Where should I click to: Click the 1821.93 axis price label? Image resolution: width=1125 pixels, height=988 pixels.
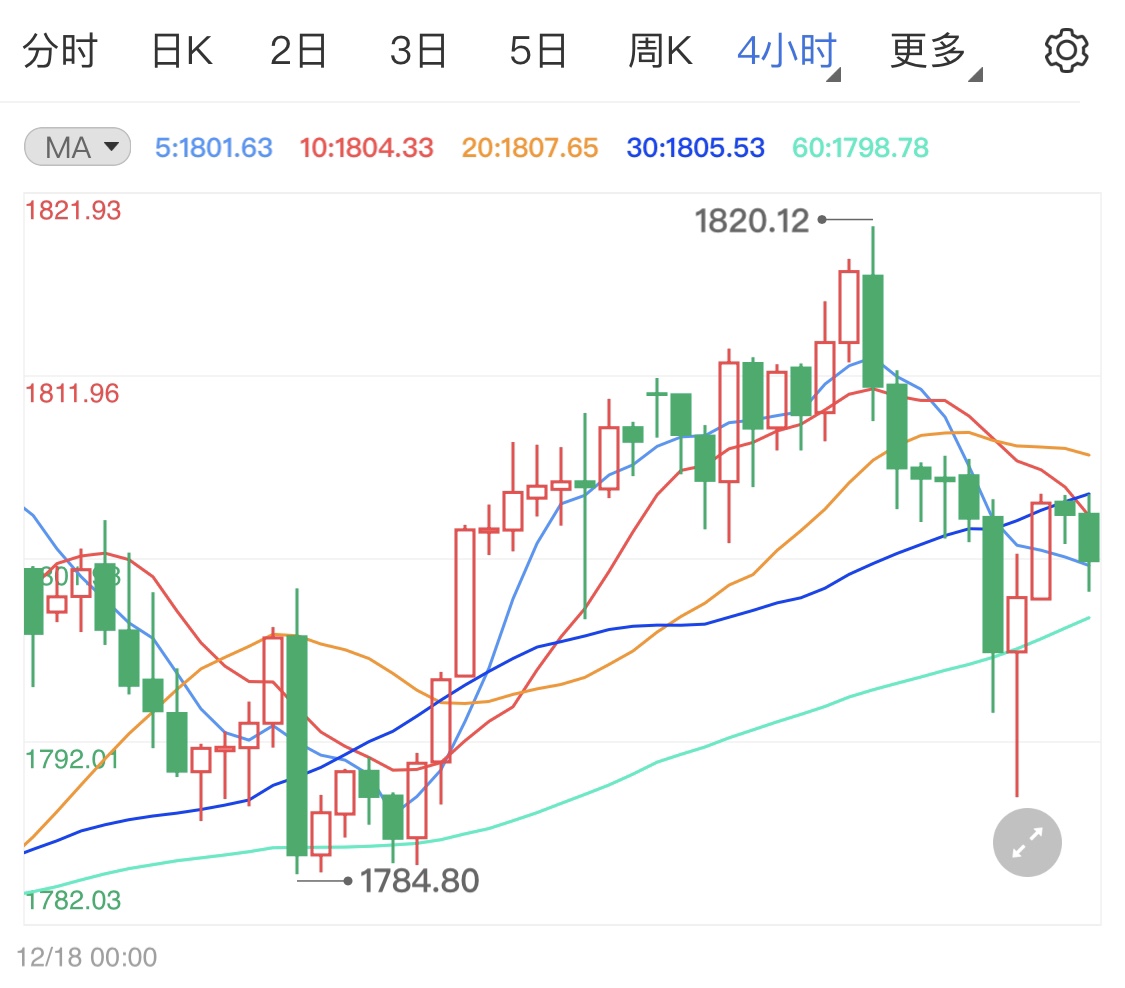coord(73,210)
